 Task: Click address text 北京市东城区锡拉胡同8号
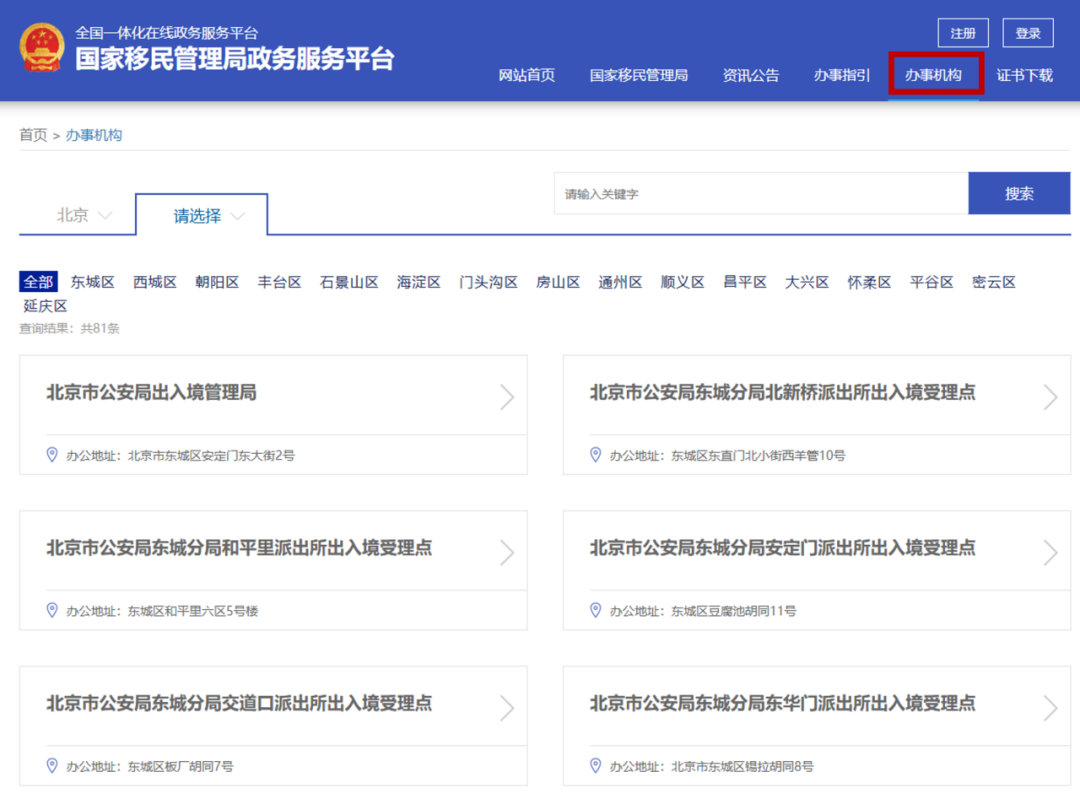pyautogui.click(x=742, y=766)
